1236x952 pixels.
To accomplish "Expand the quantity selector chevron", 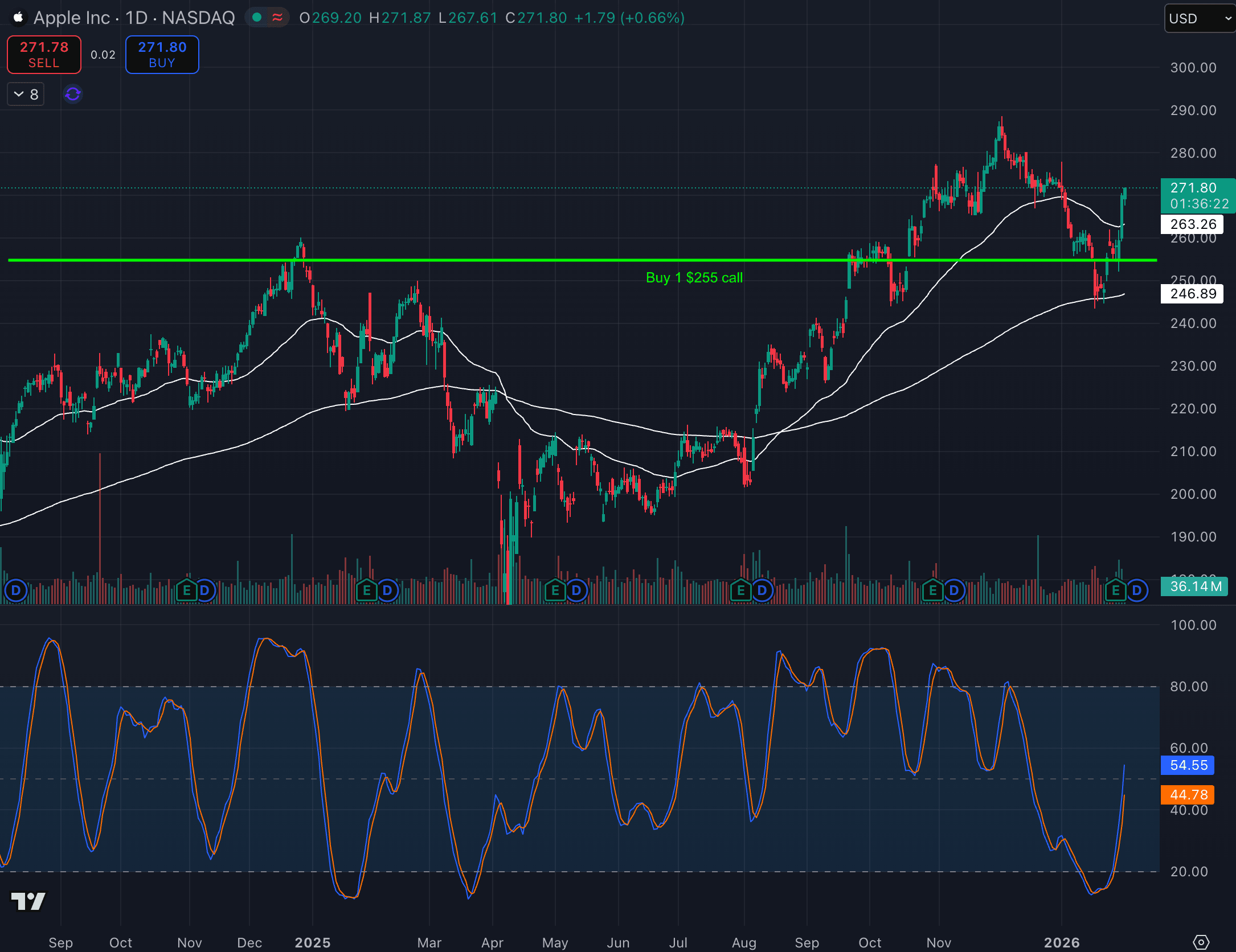I will (18, 93).
